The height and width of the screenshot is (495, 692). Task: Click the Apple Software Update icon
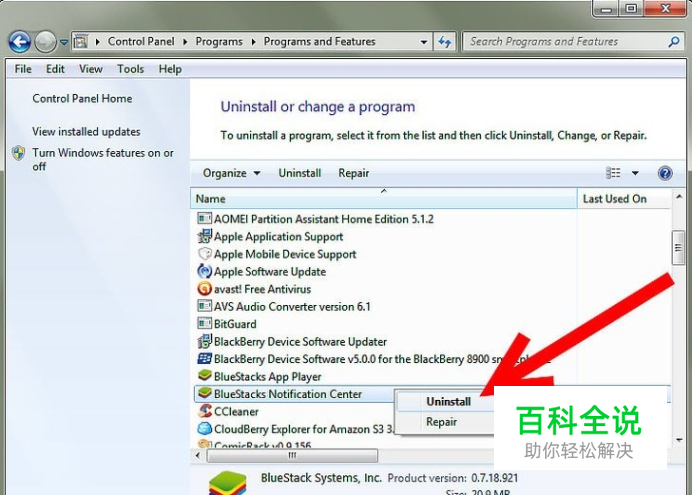point(204,271)
